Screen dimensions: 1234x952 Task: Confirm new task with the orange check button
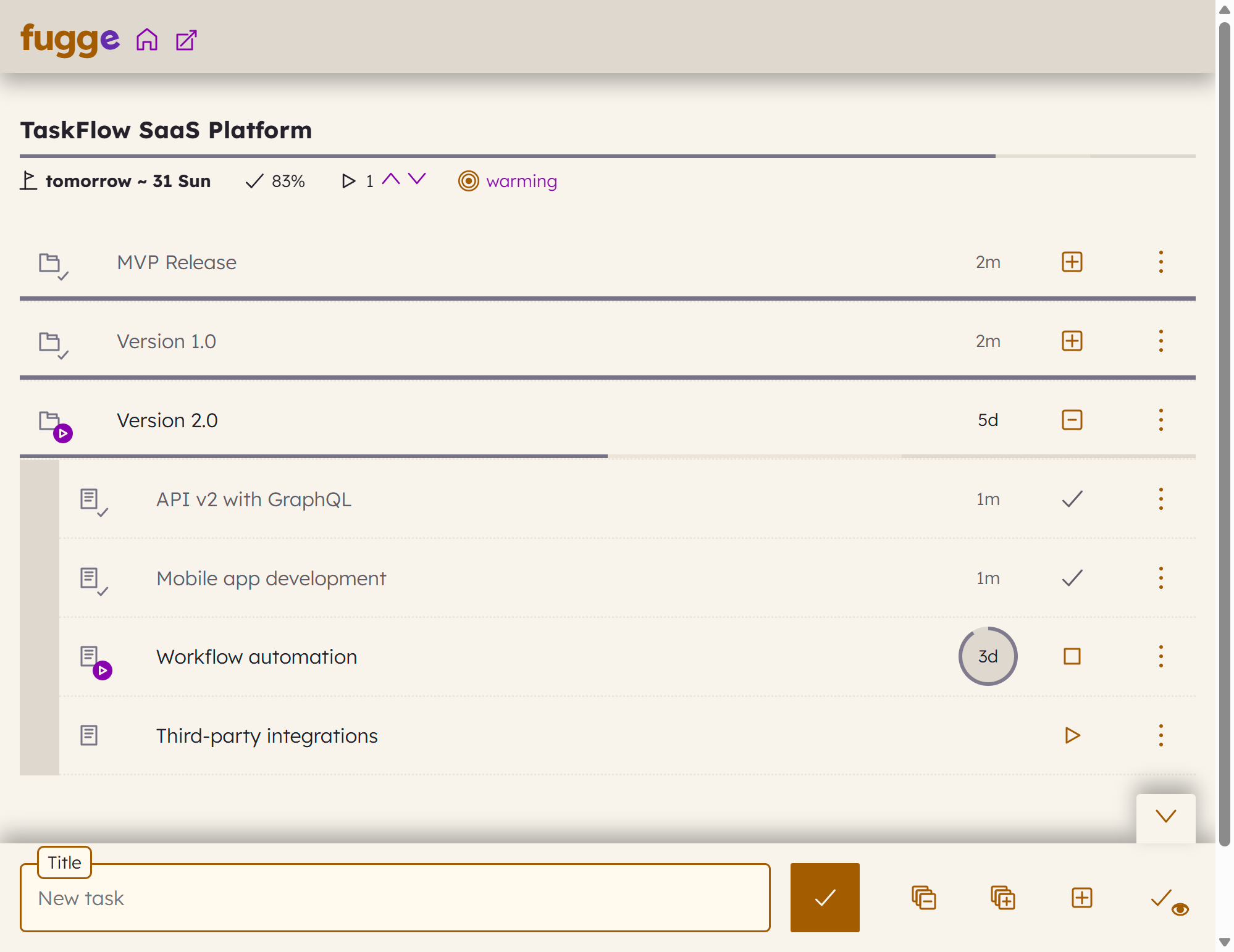point(825,898)
